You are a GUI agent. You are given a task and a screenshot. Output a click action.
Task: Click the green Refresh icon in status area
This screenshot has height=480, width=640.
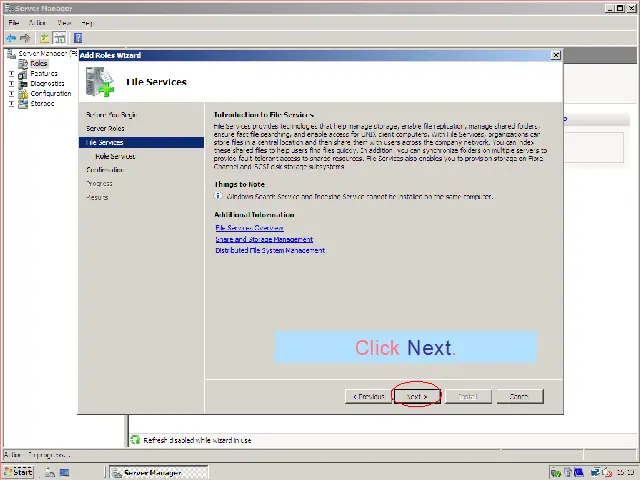click(x=135, y=440)
